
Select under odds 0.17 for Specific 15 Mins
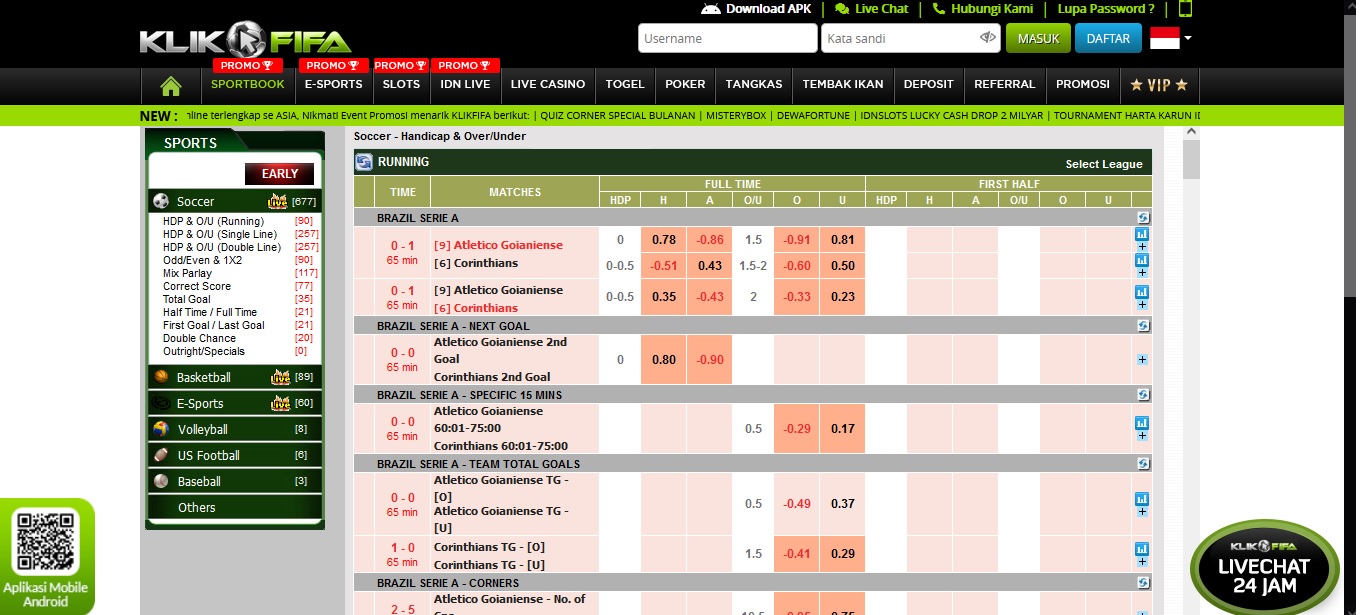pyautogui.click(x=842, y=429)
